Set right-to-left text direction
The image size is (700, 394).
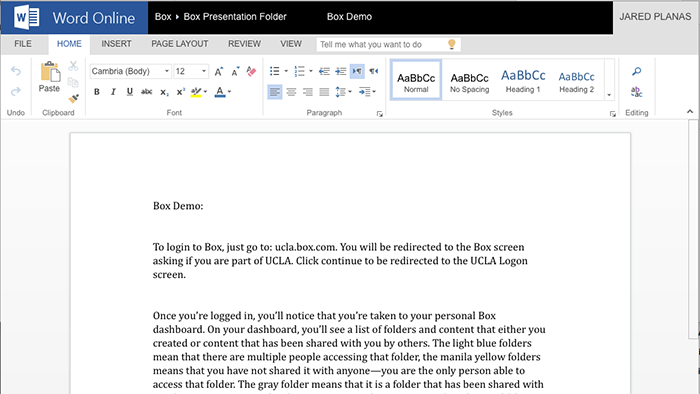pyautogui.click(x=374, y=71)
